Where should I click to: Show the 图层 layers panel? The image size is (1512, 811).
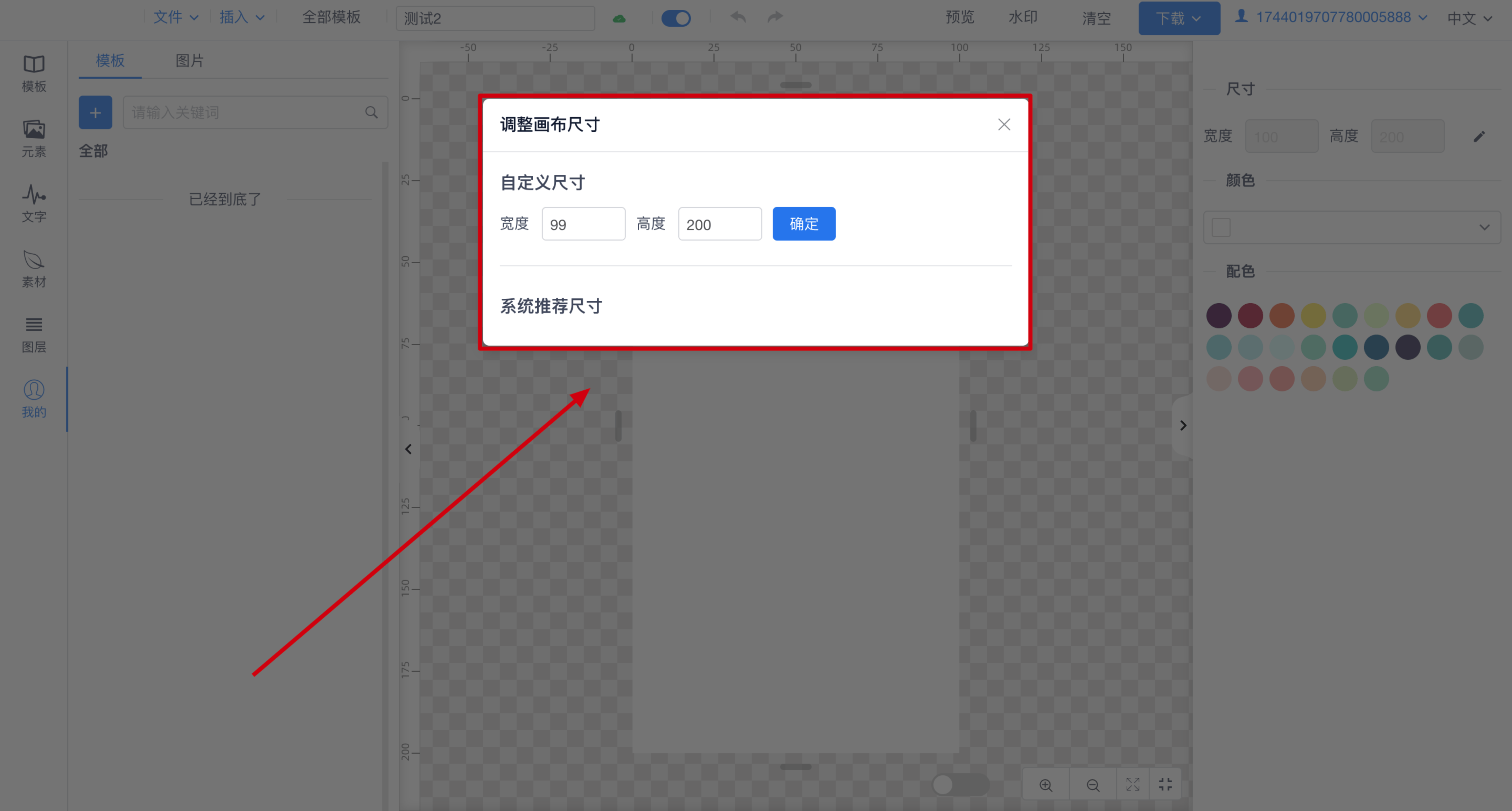(x=34, y=334)
